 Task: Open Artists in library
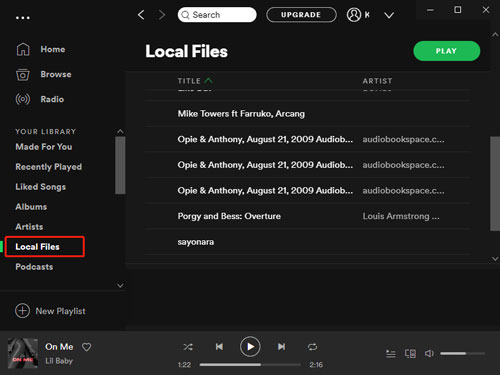coord(29,227)
